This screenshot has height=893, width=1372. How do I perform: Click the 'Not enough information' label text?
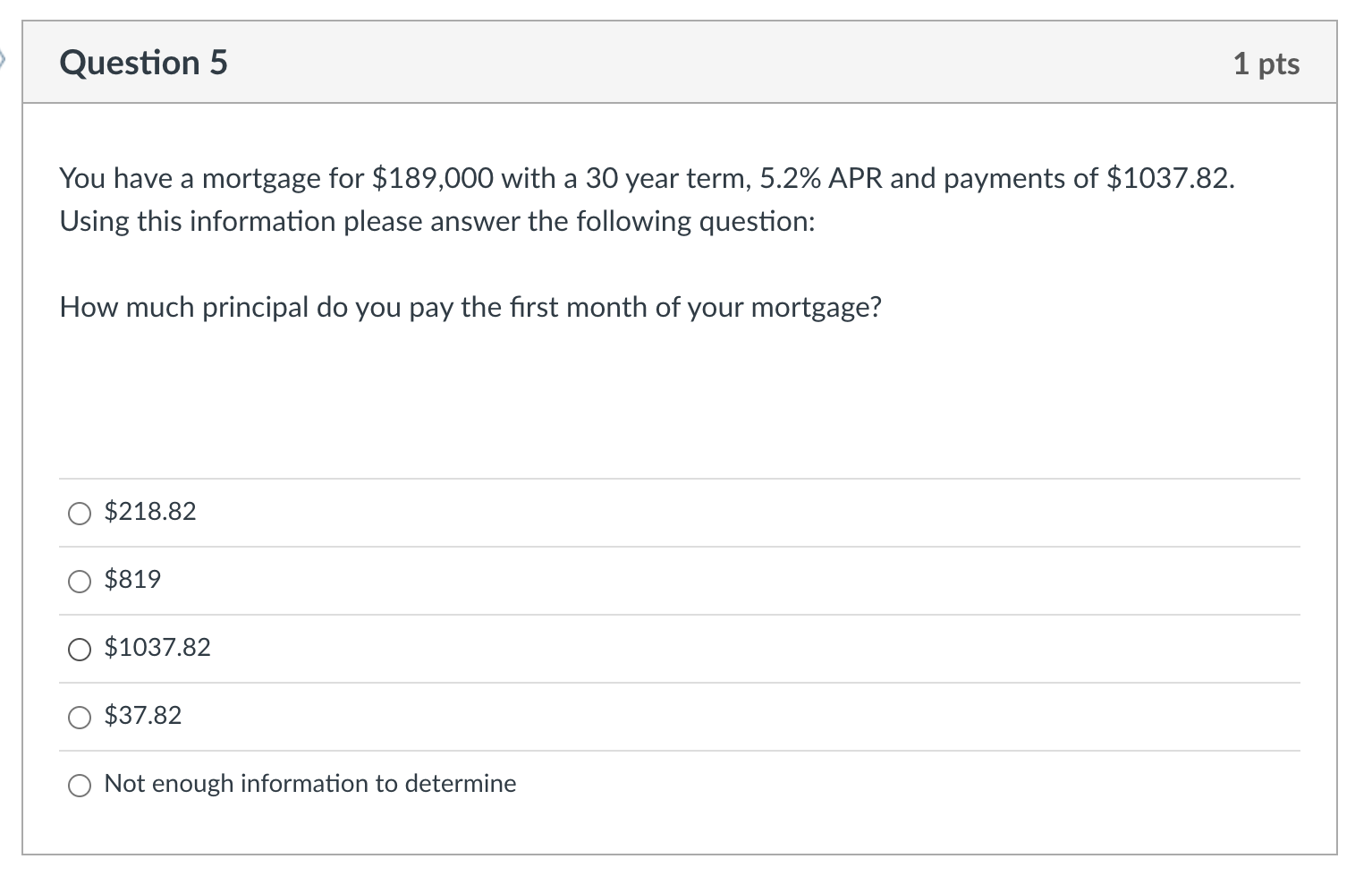tap(310, 784)
